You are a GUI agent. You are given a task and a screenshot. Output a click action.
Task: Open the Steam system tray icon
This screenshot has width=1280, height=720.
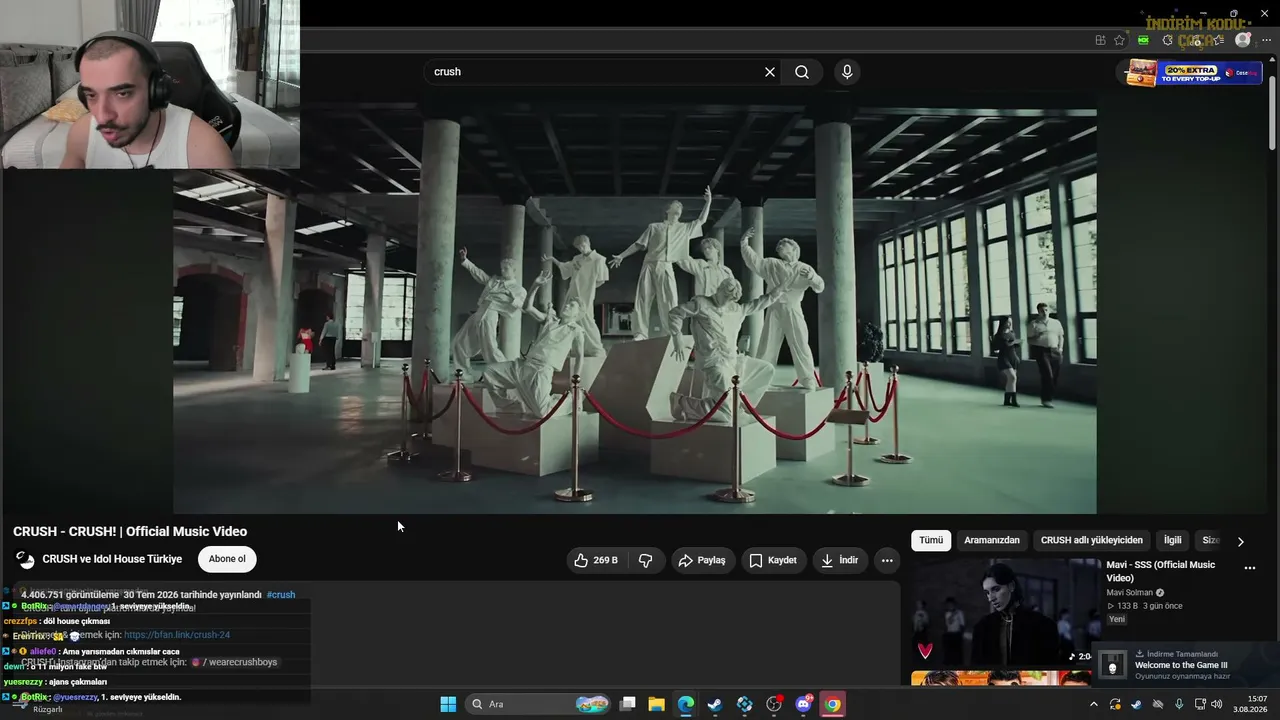click(x=1136, y=704)
